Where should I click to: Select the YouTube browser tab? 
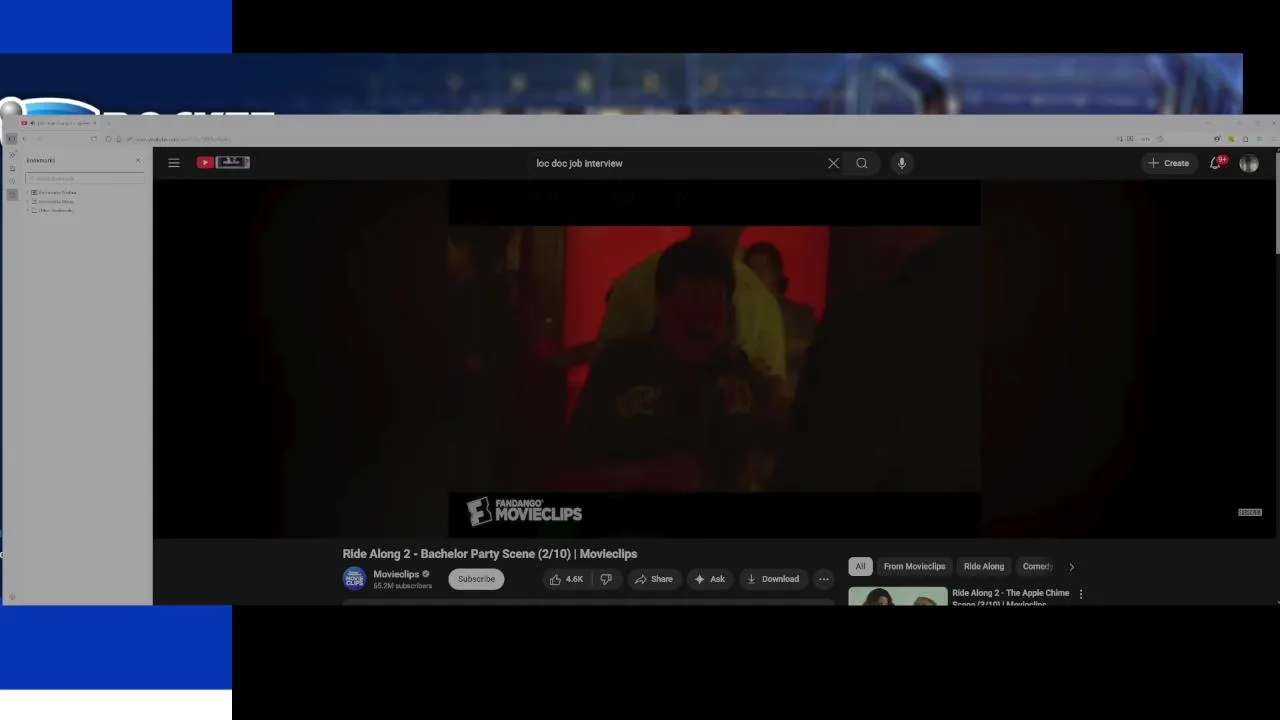(60, 123)
